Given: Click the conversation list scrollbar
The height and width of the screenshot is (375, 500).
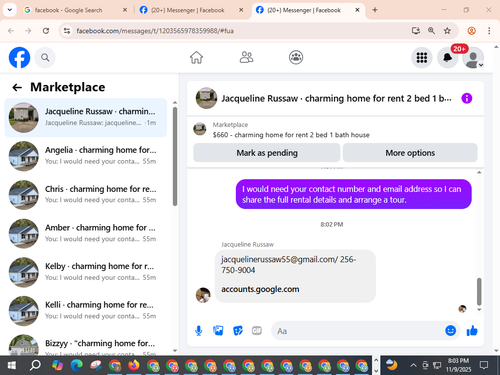Looking at the screenshot, I should point(175,157).
